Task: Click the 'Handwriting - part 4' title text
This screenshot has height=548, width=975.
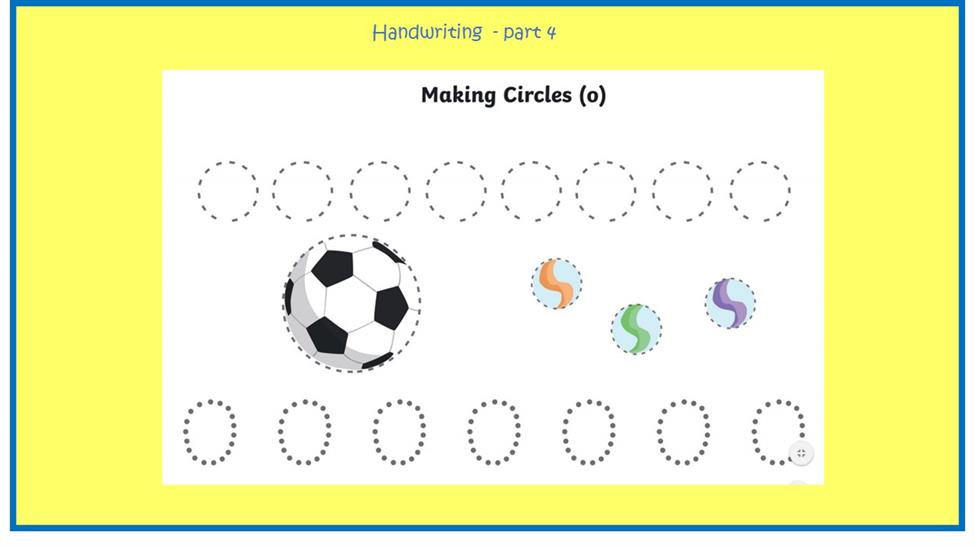Action: [464, 32]
